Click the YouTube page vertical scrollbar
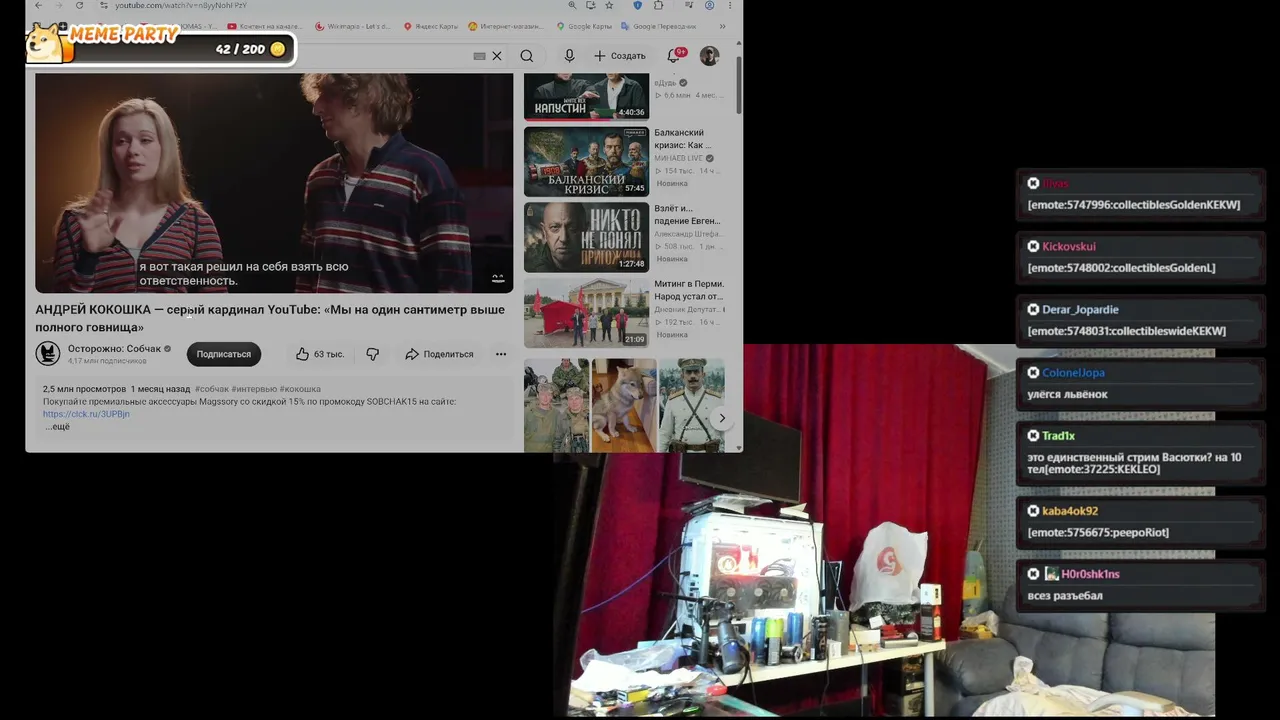 point(739,85)
